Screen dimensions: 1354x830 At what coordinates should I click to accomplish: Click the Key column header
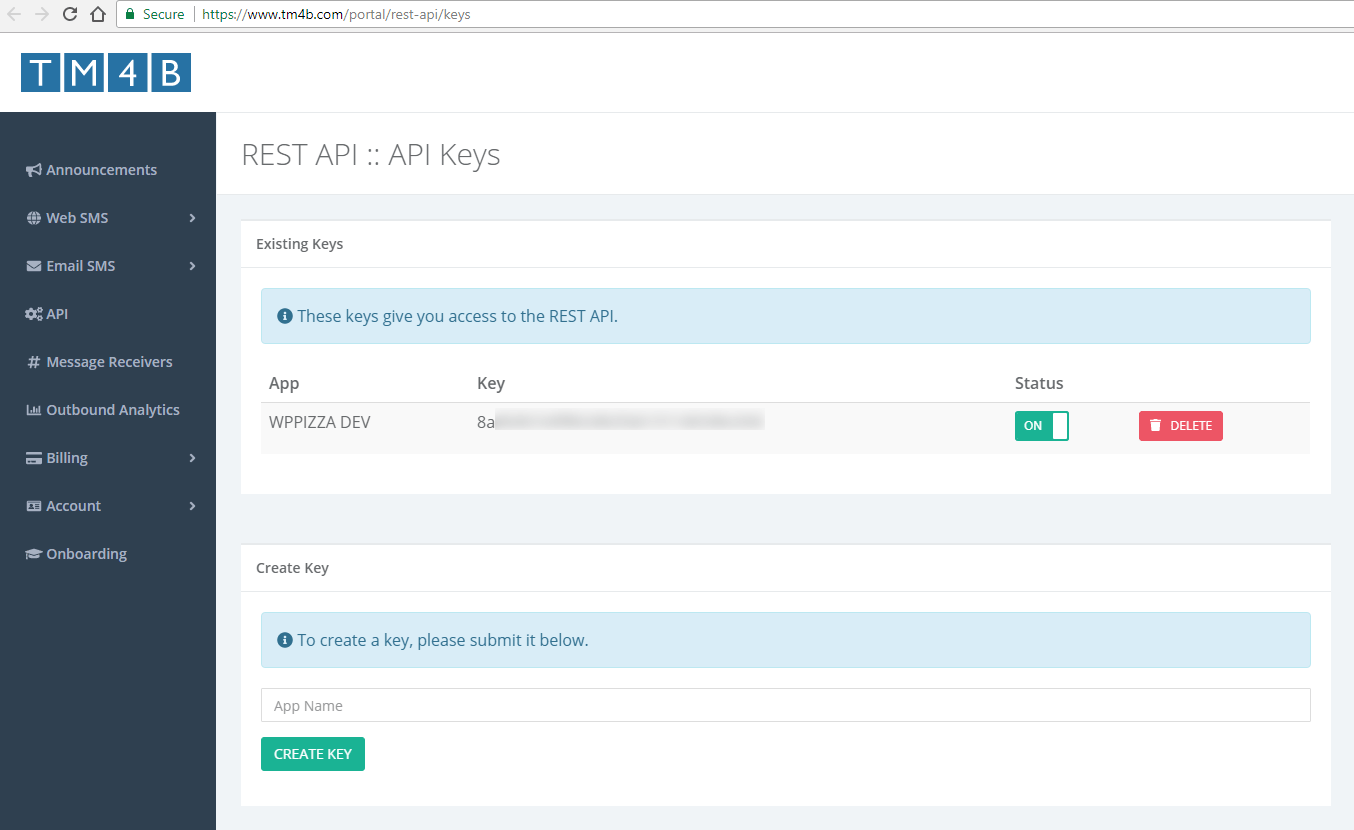[491, 383]
